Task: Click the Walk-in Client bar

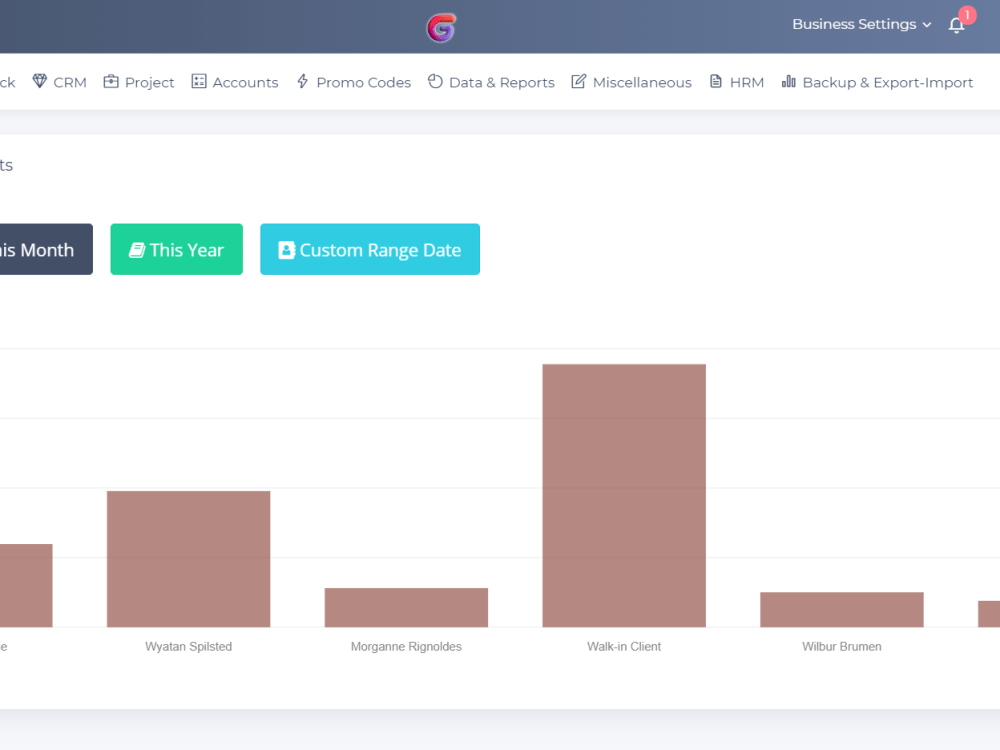Action: 624,496
